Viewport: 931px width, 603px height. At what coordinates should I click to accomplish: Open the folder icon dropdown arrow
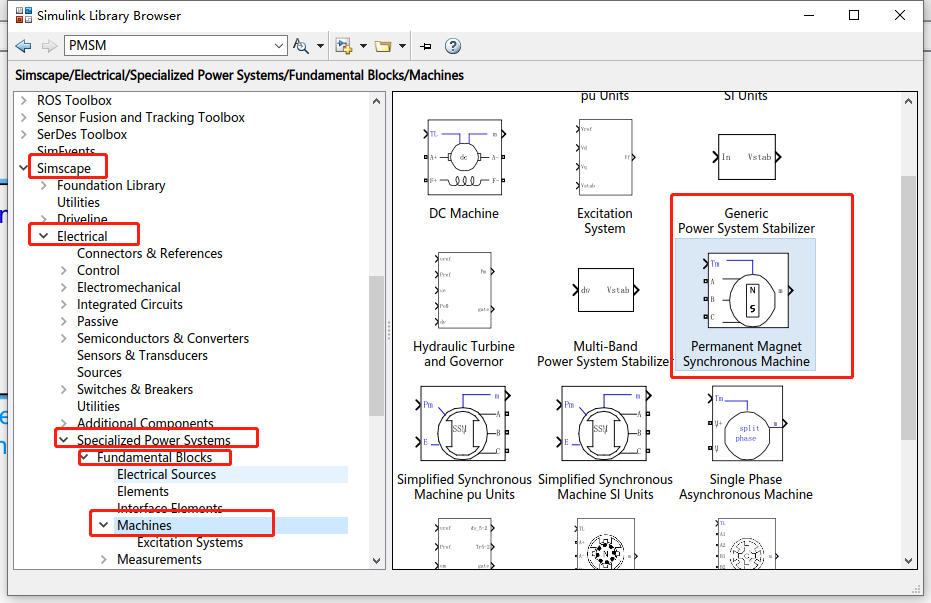(x=402, y=46)
